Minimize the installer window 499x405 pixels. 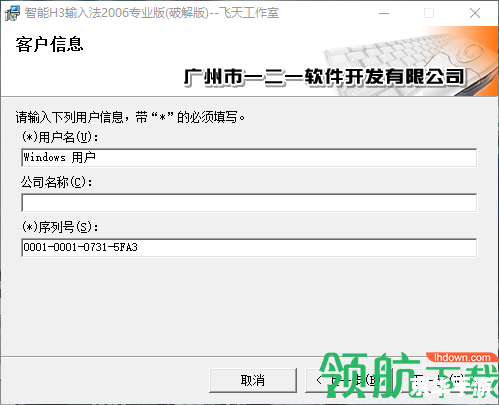(x=384, y=13)
